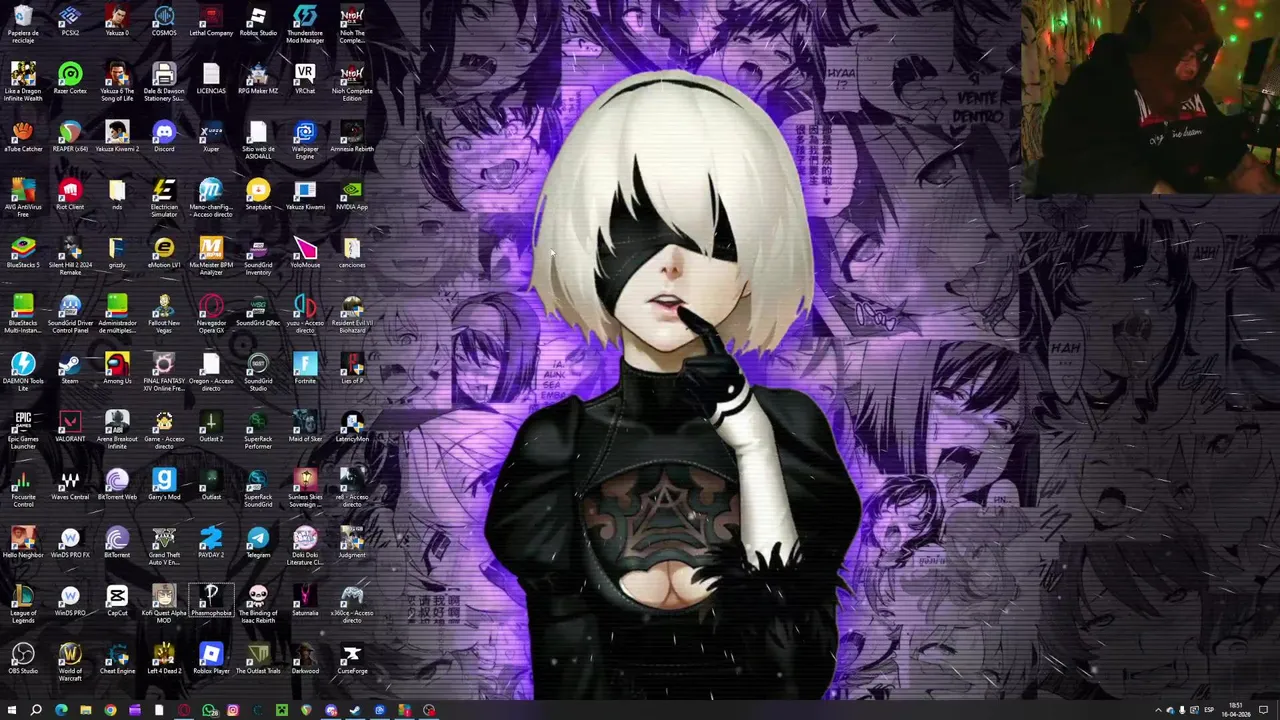Open Thunderstore Mod Manager icon
This screenshot has width=1280, height=720.
(305, 24)
